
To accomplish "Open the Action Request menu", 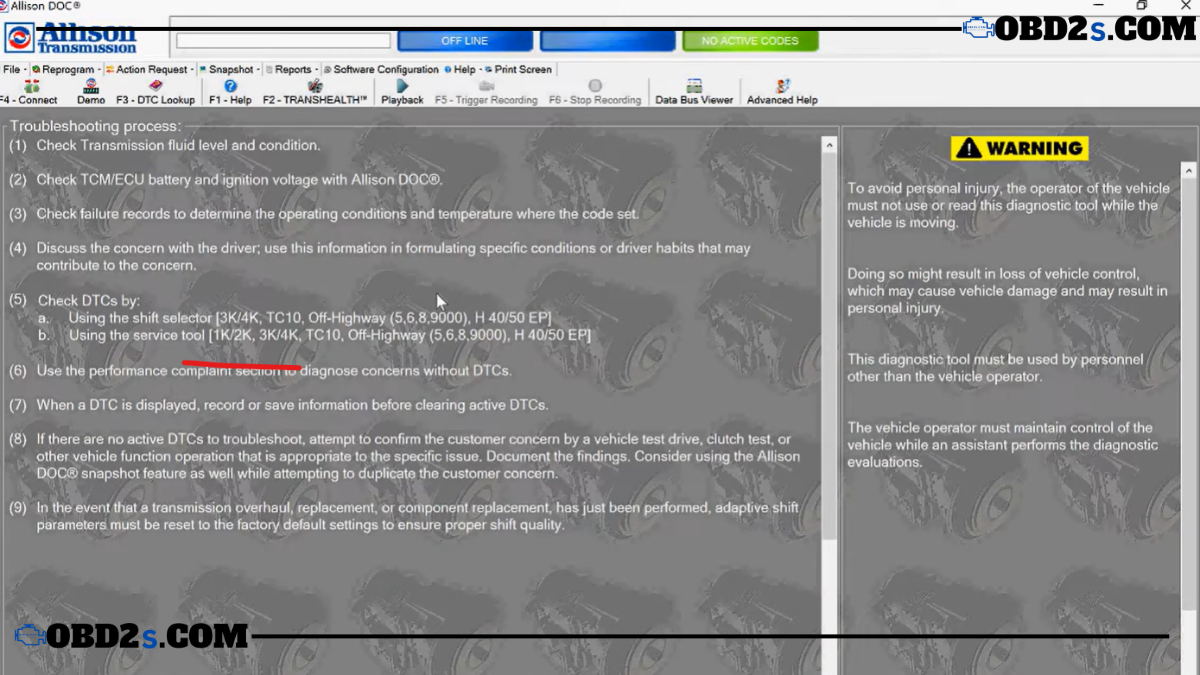I will click(148, 70).
